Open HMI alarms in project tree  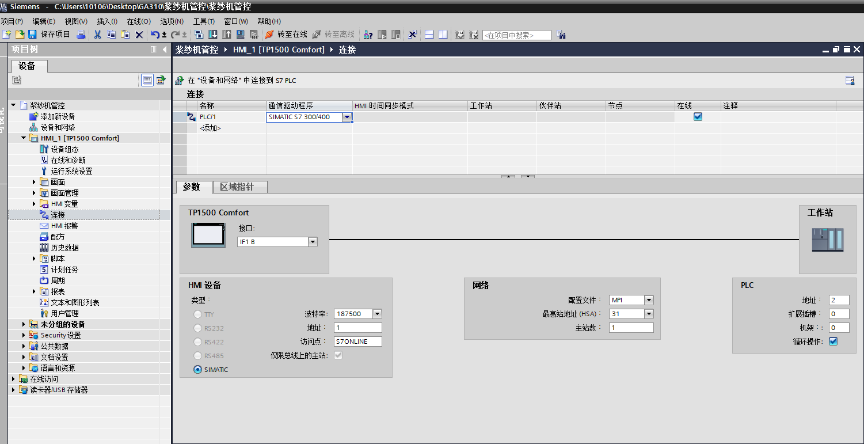pyautogui.click(x=64, y=226)
